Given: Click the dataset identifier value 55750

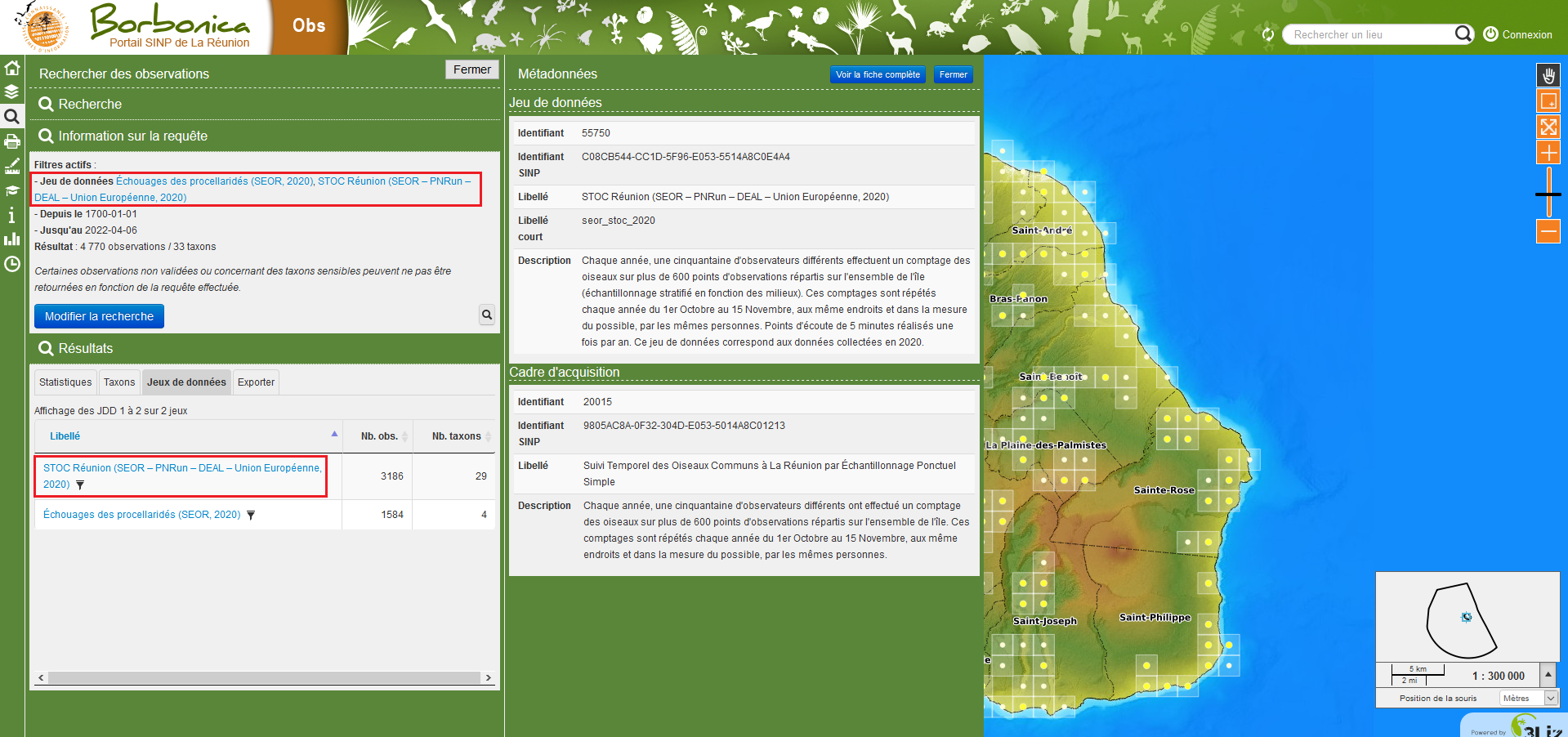Looking at the screenshot, I should [596, 133].
